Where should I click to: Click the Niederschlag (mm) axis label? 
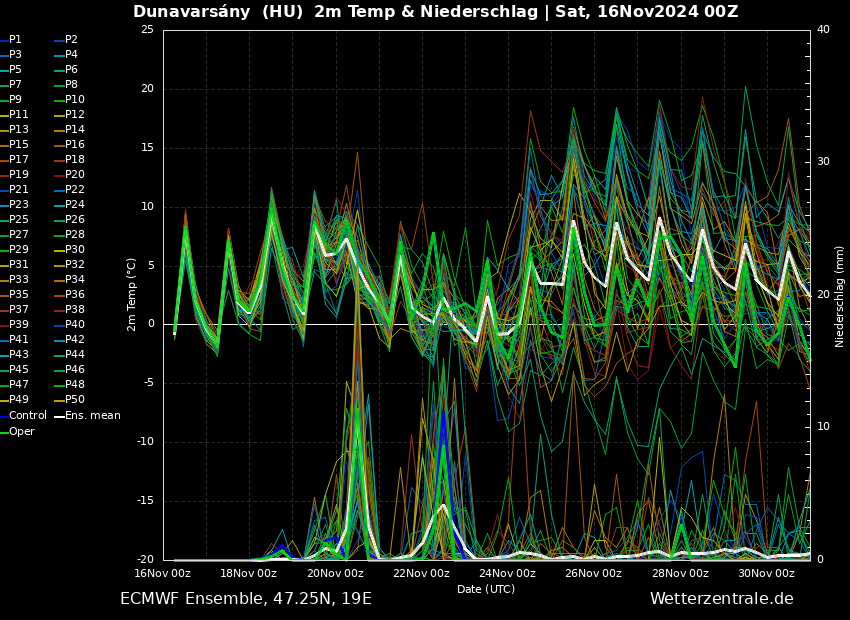click(840, 296)
